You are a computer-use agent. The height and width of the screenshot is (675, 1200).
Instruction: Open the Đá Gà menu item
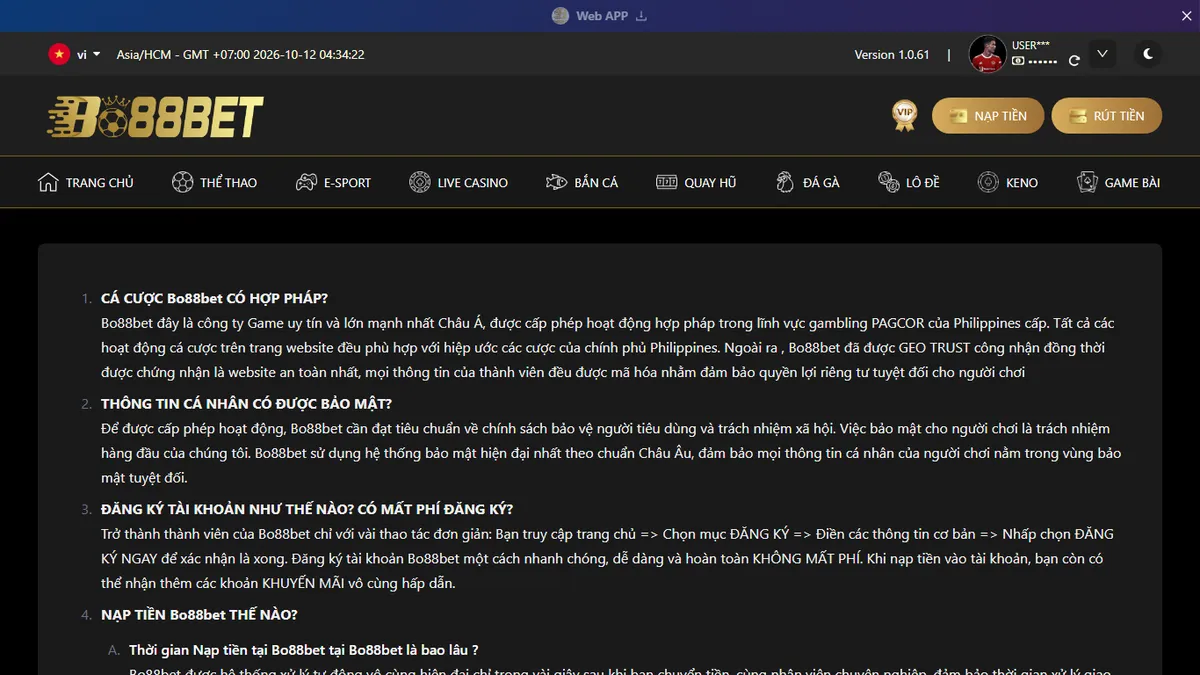click(x=808, y=182)
